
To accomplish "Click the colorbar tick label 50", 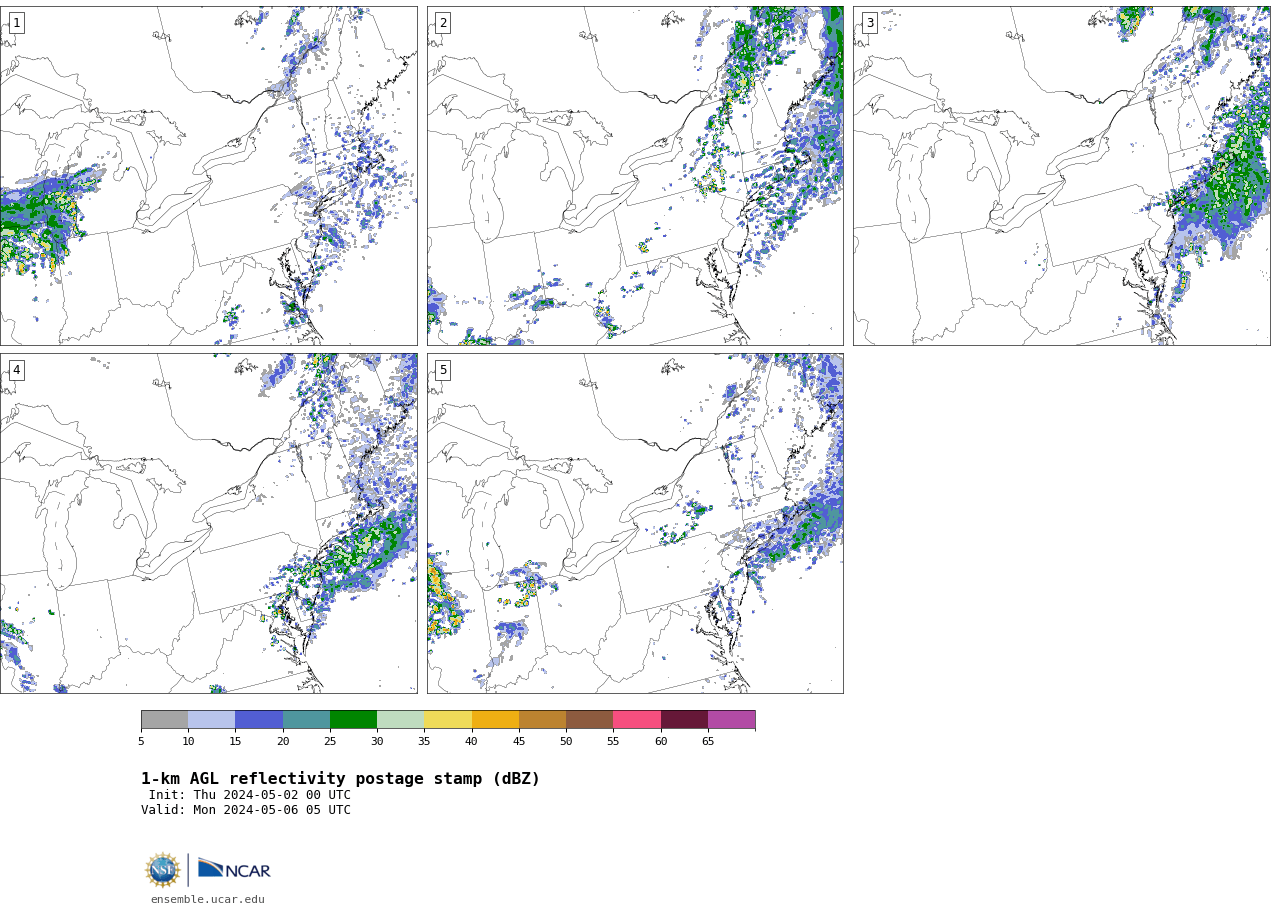I will pyautogui.click(x=566, y=741).
